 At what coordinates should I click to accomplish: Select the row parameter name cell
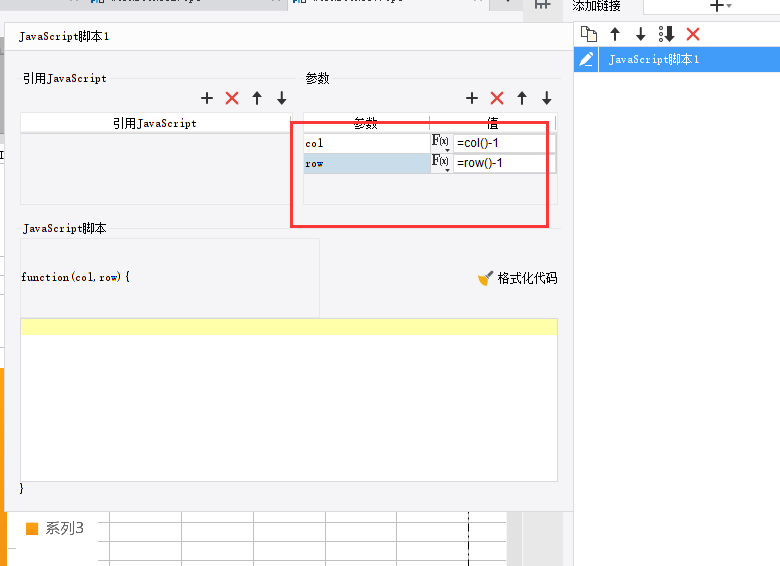tap(367, 163)
